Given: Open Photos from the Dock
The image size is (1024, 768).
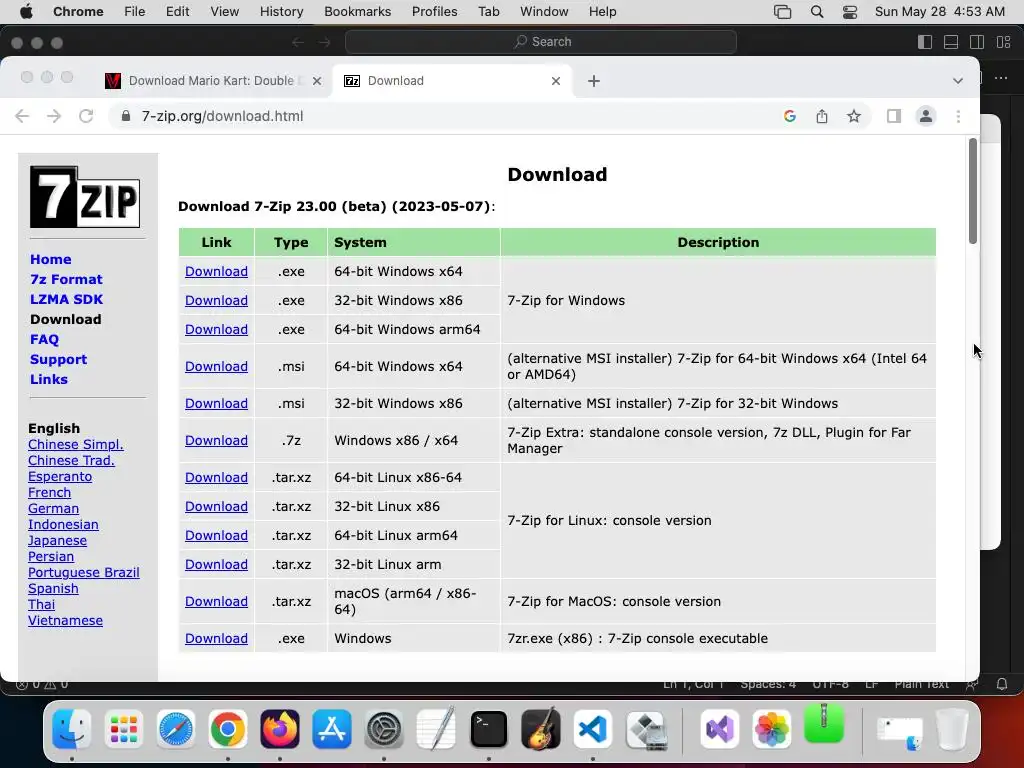Looking at the screenshot, I should pos(772,729).
